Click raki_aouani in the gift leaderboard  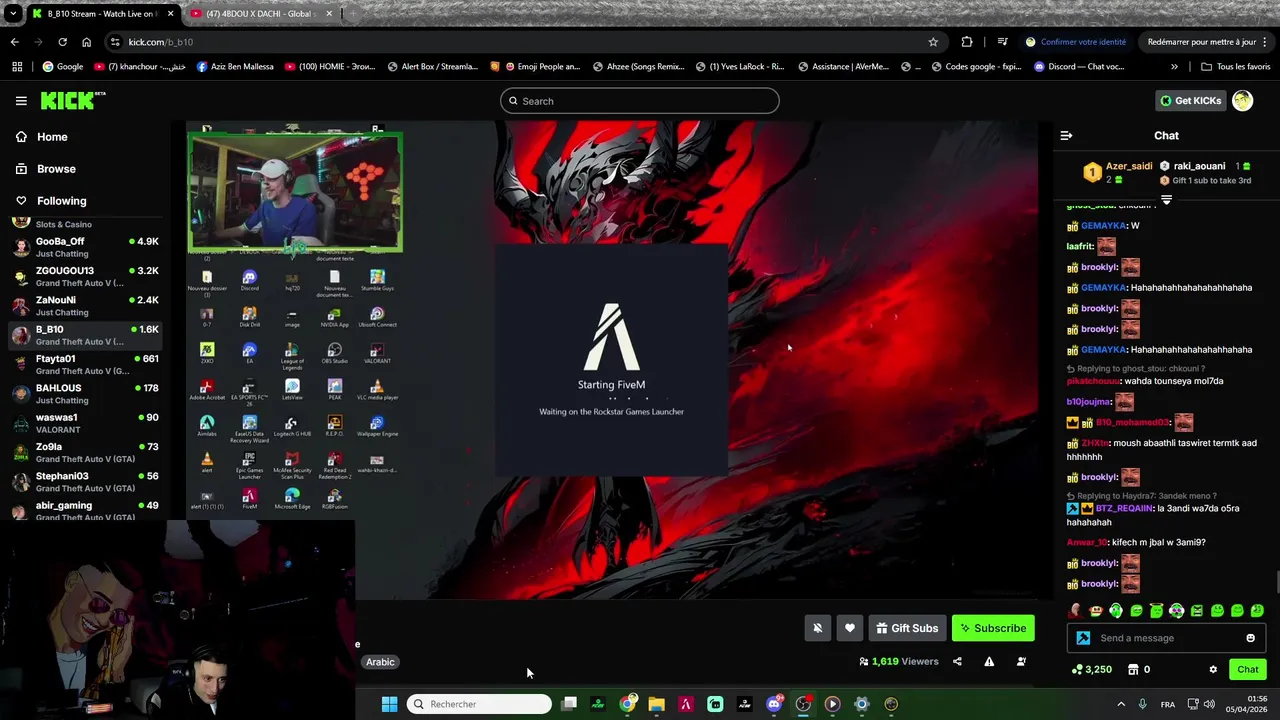tap(1199, 166)
